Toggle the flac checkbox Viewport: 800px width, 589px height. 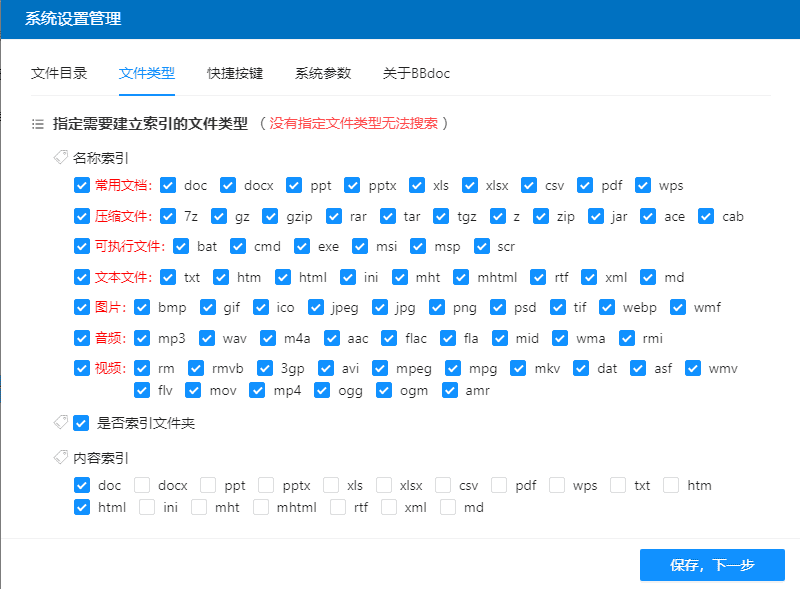[x=389, y=338]
